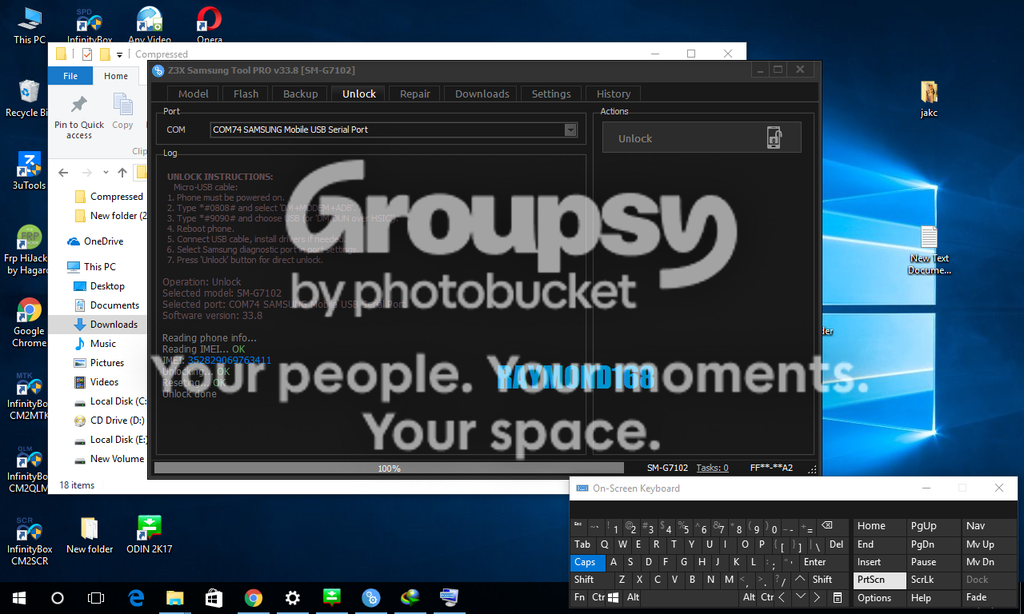
Task: Expand the COM port dropdown
Action: pyautogui.click(x=570, y=129)
